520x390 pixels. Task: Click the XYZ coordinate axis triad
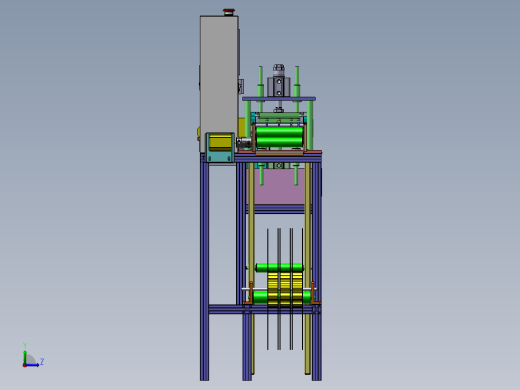point(32,355)
